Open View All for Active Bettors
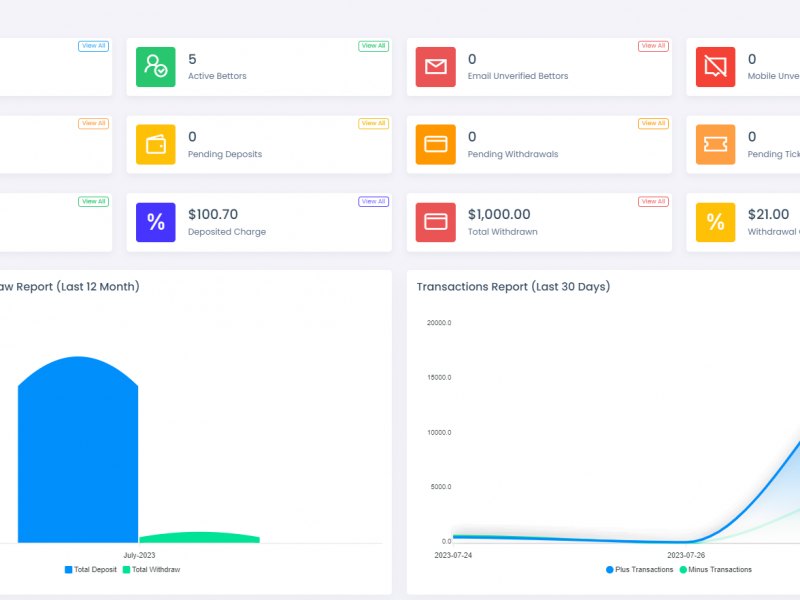 [373, 46]
